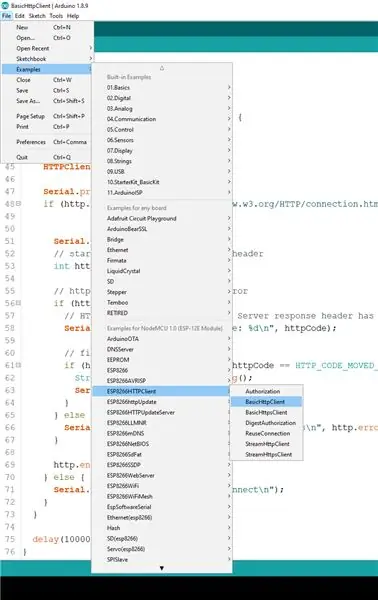378x600 pixels.
Task: Click the scroll-down arrow at submenu bottom
Action: tap(161, 568)
